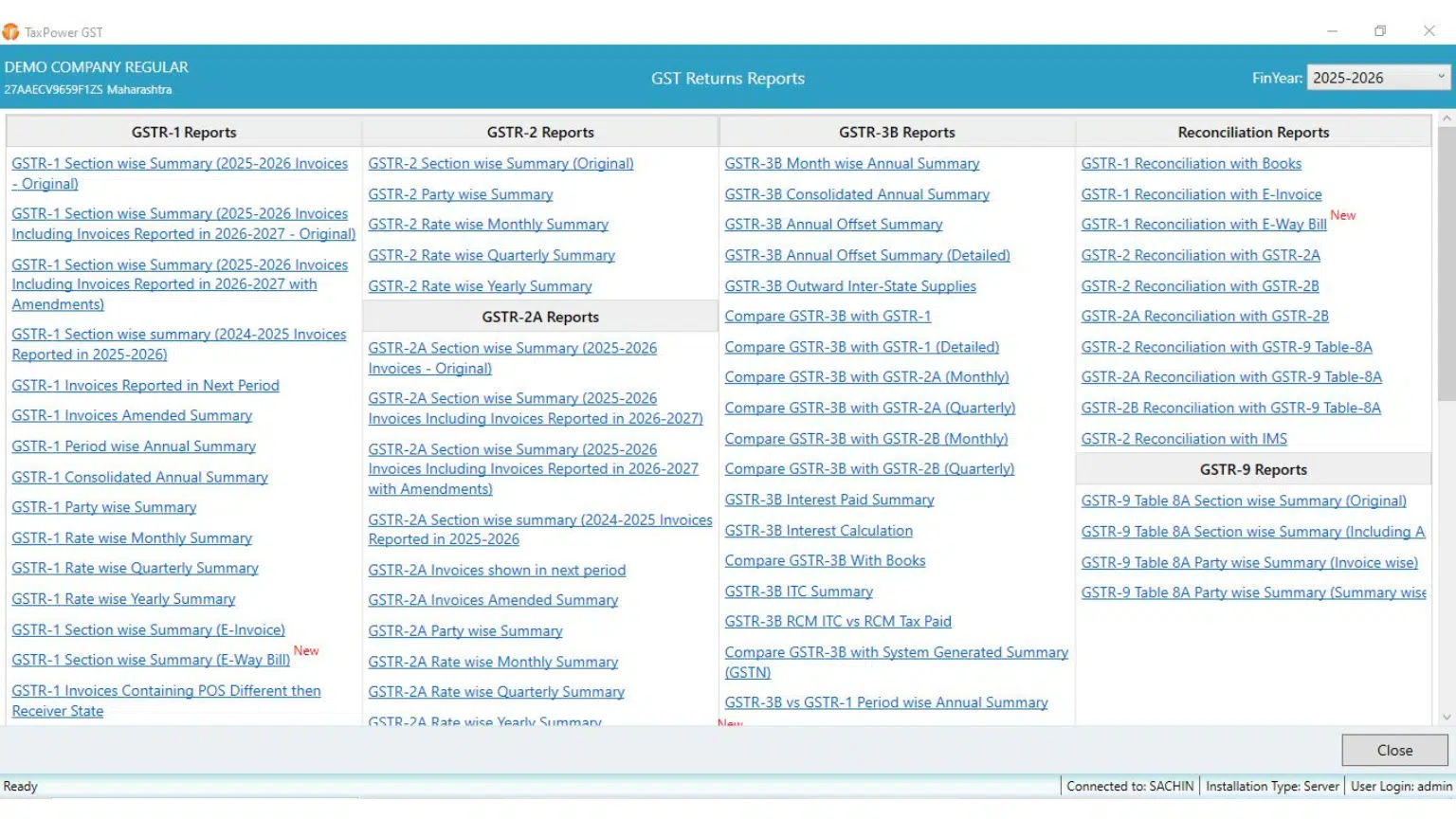Open GSTR-3B RCM ITC vs RCM Tax Paid
1456x819 pixels.
pos(838,622)
